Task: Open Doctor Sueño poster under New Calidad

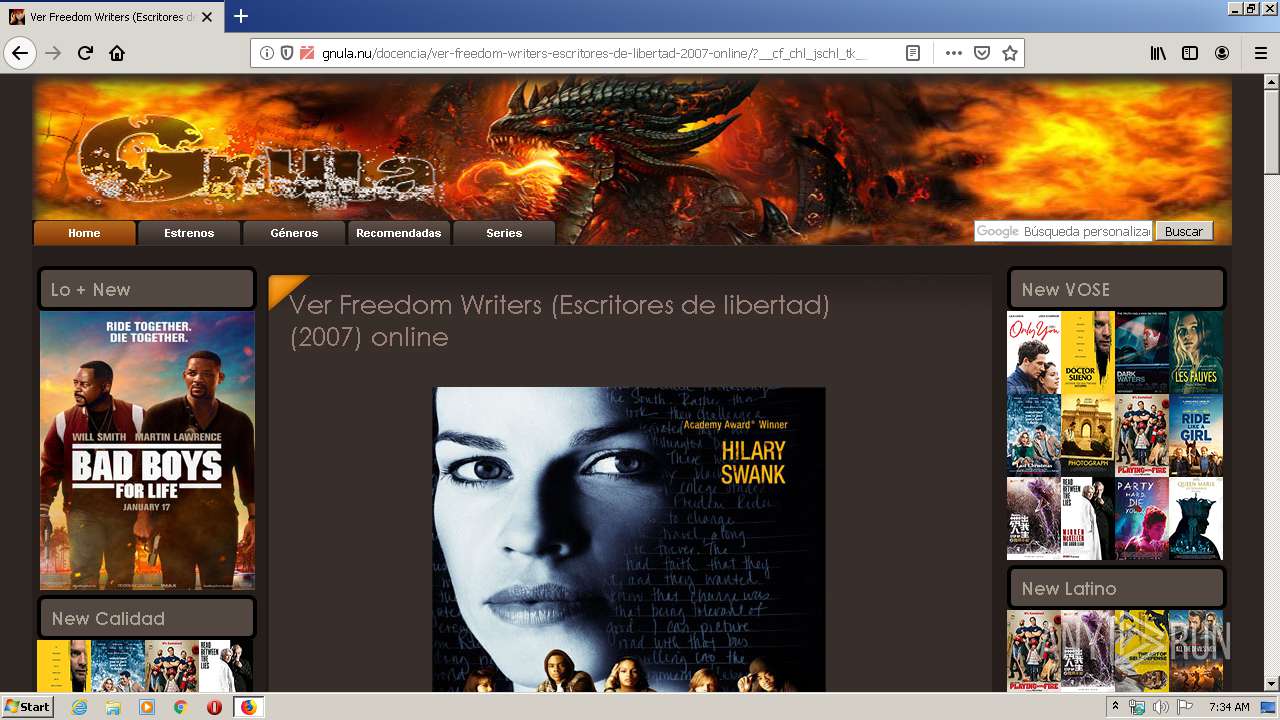Action: click(63, 666)
